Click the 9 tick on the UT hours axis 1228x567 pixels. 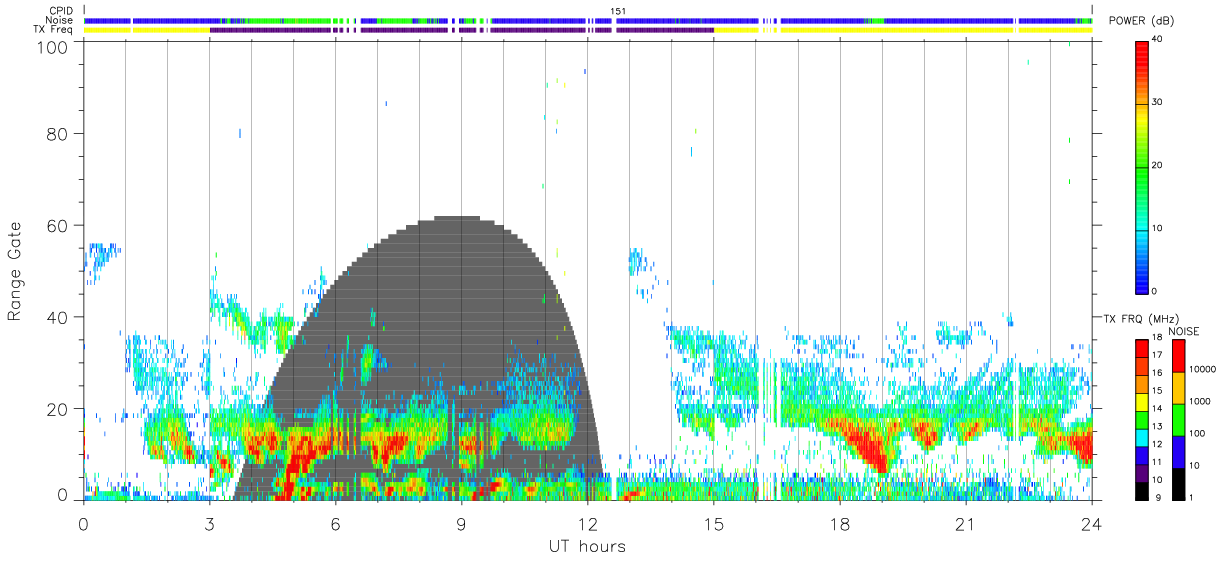[x=461, y=523]
